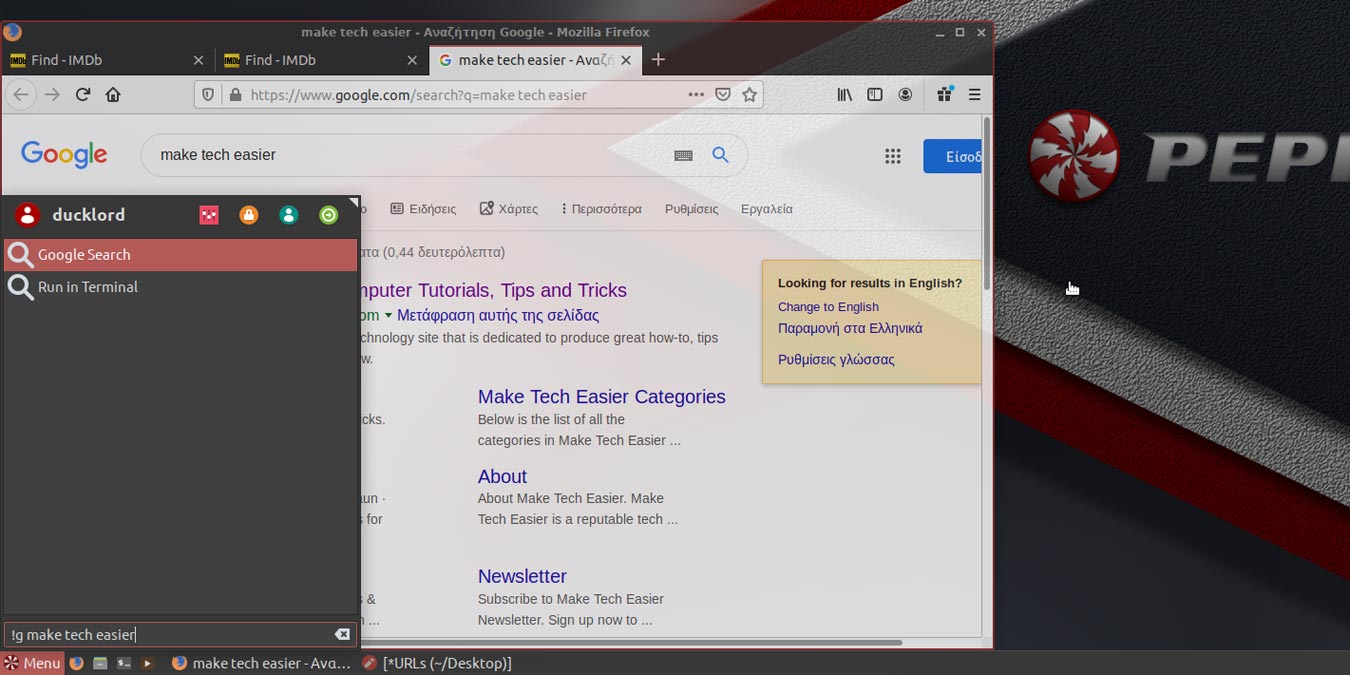Click the Firefox home icon
This screenshot has height=675, width=1350.
tap(114, 94)
